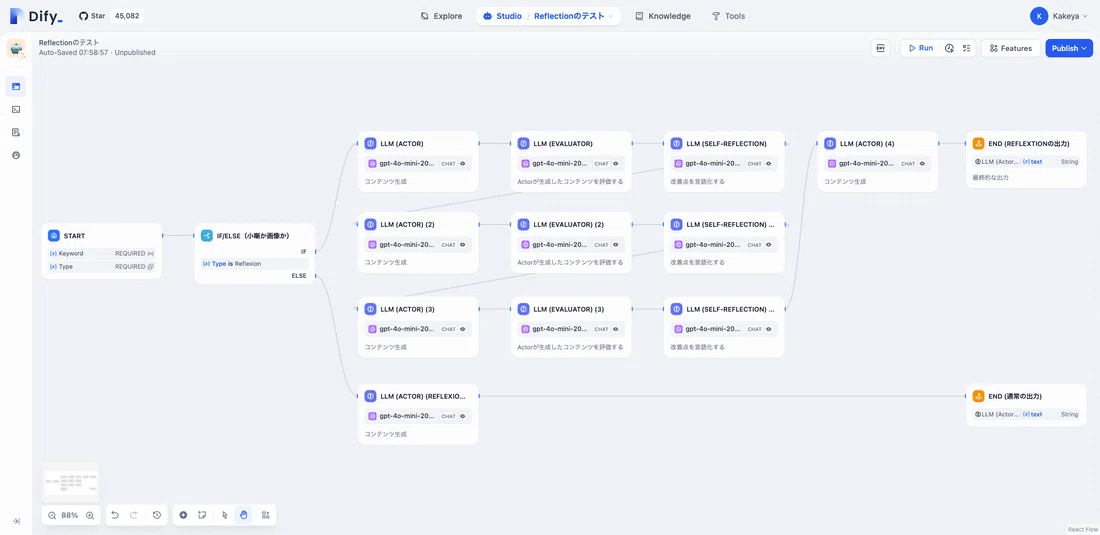Viewport: 1100px width, 535px height.
Task: Click '最終的な出力' description in END node
Action: [991, 177]
